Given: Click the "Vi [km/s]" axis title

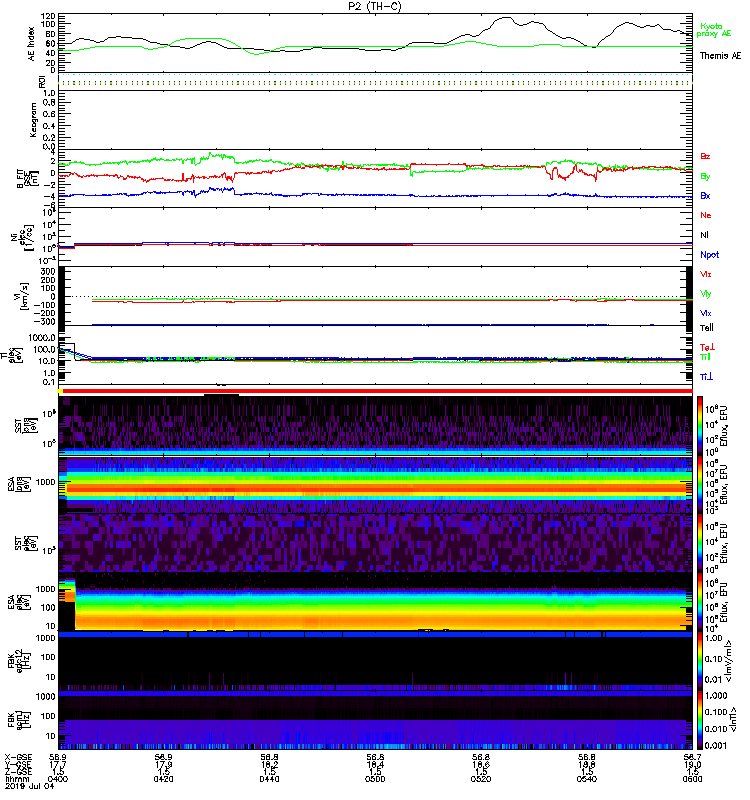Looking at the screenshot, I should pyautogui.click(x=23, y=296).
